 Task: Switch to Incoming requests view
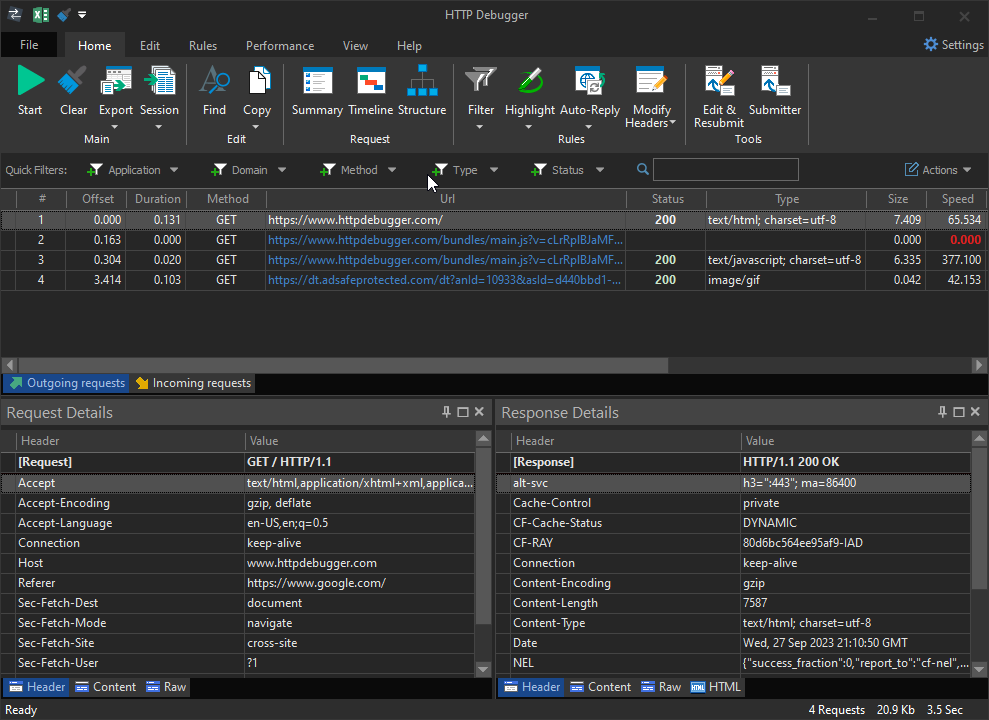point(193,383)
